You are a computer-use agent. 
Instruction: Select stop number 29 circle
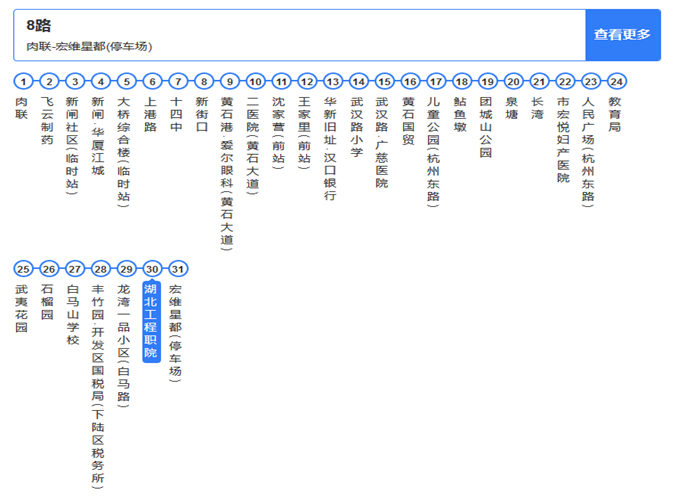click(x=126, y=269)
